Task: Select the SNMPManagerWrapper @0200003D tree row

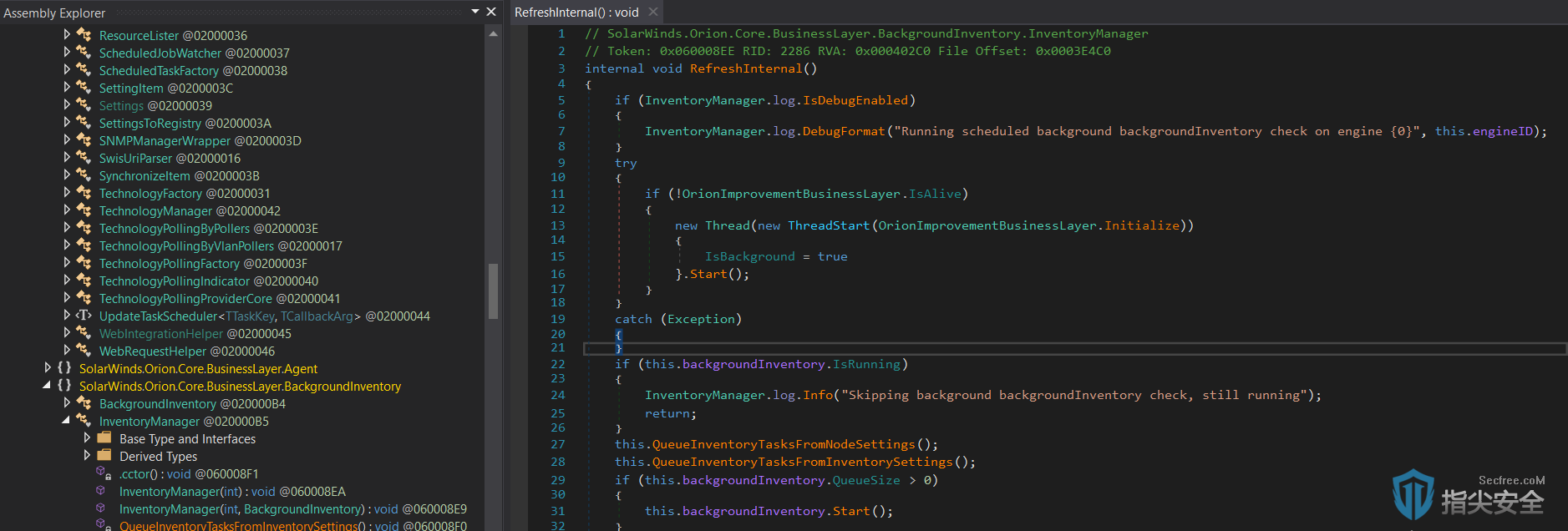Action: click(200, 140)
